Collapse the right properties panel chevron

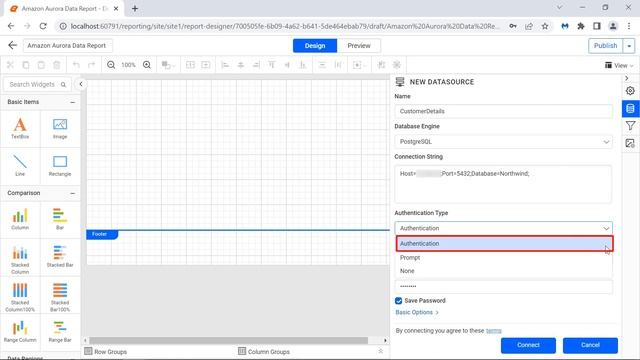627,78
